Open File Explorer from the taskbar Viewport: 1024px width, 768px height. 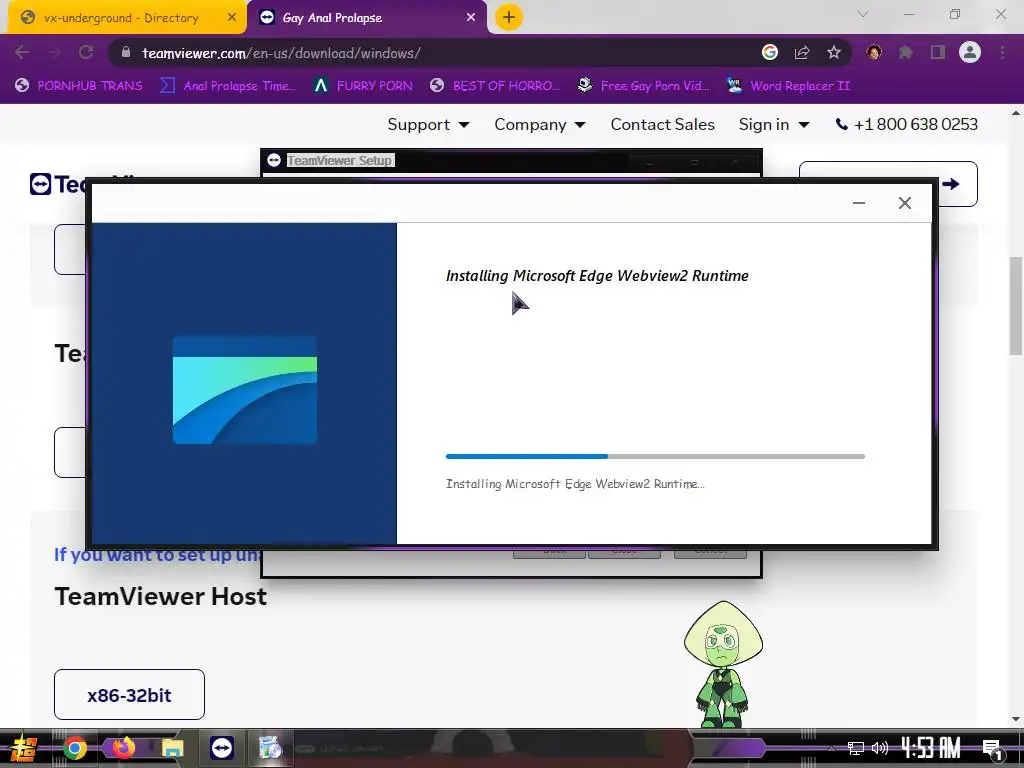coord(172,748)
